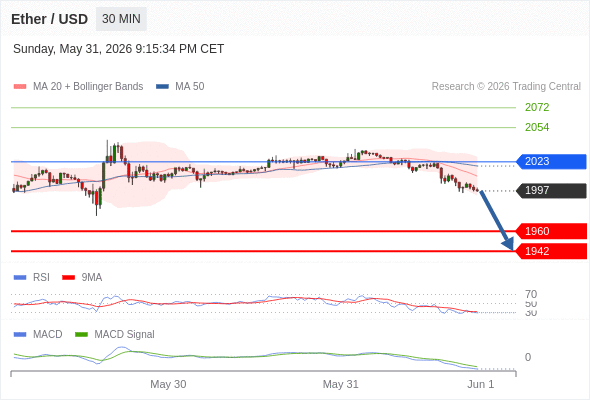Click the RSI 70 level label
Viewport: 590px width, 400px height.
point(531,294)
